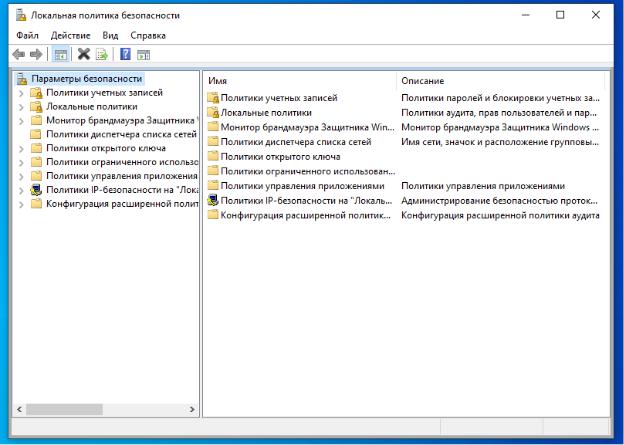Expand Политики управления приложениями node
The width and height of the screenshot is (624, 445).
(x=21, y=176)
